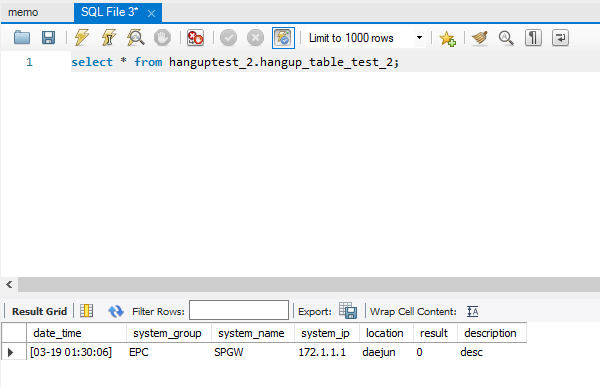Beautify query with broom icon
Viewport: 600px width, 387px height.
[x=480, y=38]
